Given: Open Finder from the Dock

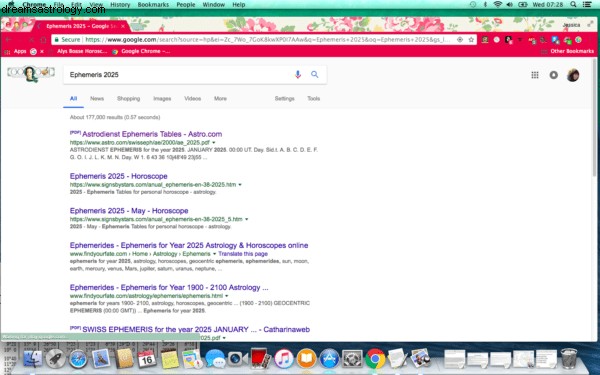Looking at the screenshot, I should pyautogui.click(x=33, y=359).
